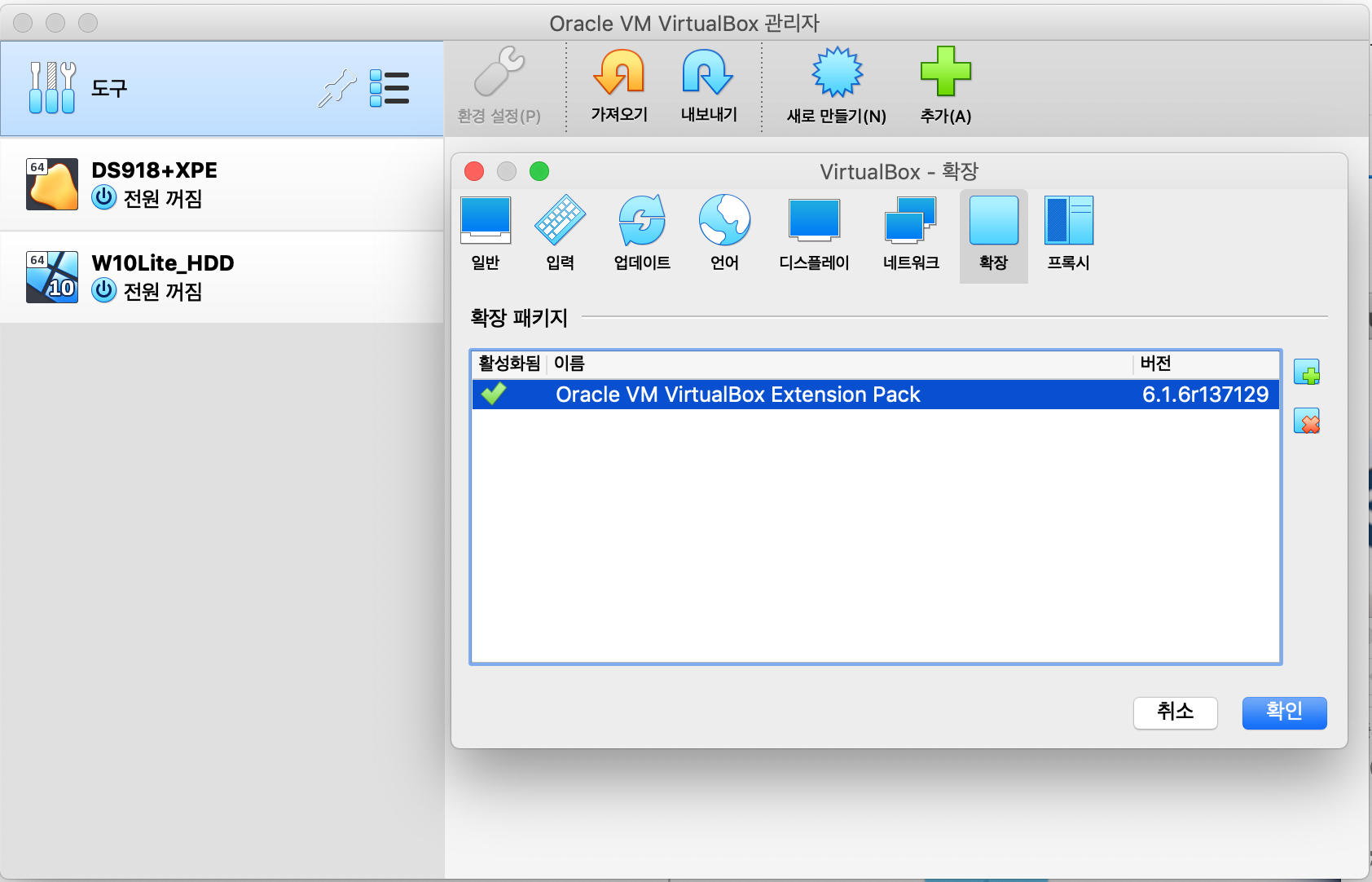Cancel with the 취소 button
Viewport: 1372px width, 882px height.
[1175, 712]
